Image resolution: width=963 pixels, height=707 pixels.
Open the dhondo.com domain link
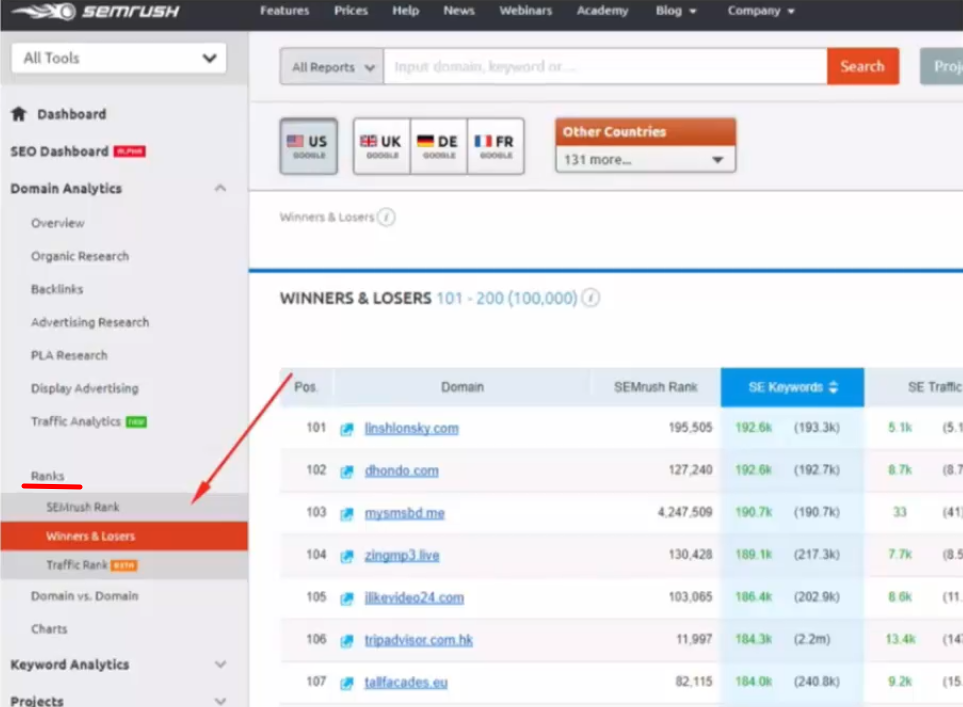[401, 471]
